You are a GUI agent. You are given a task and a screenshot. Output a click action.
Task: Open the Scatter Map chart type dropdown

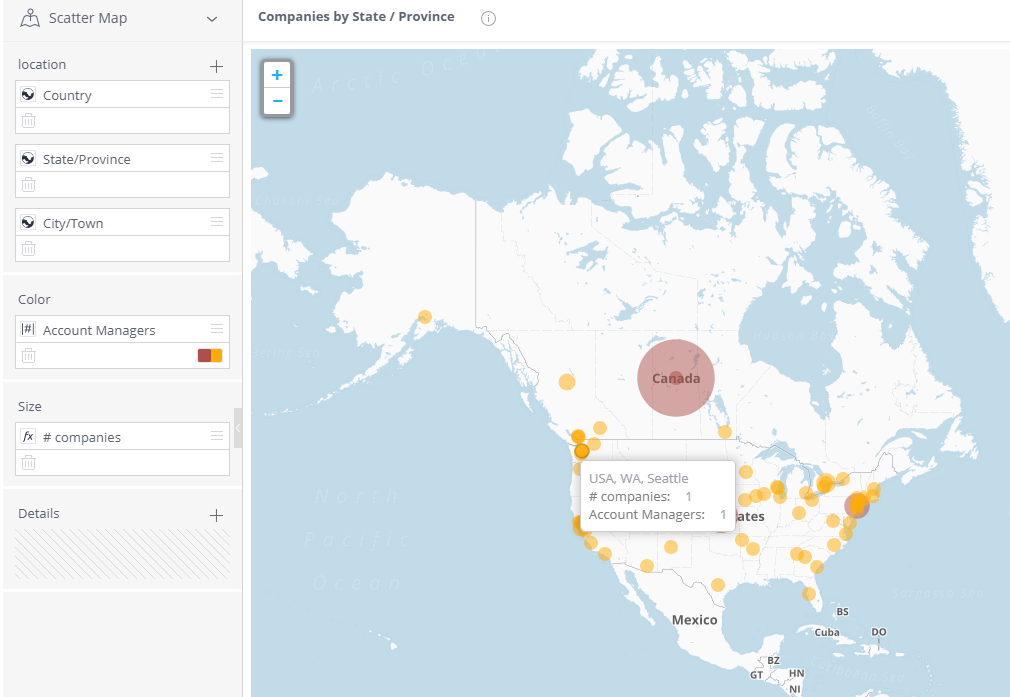(x=211, y=18)
